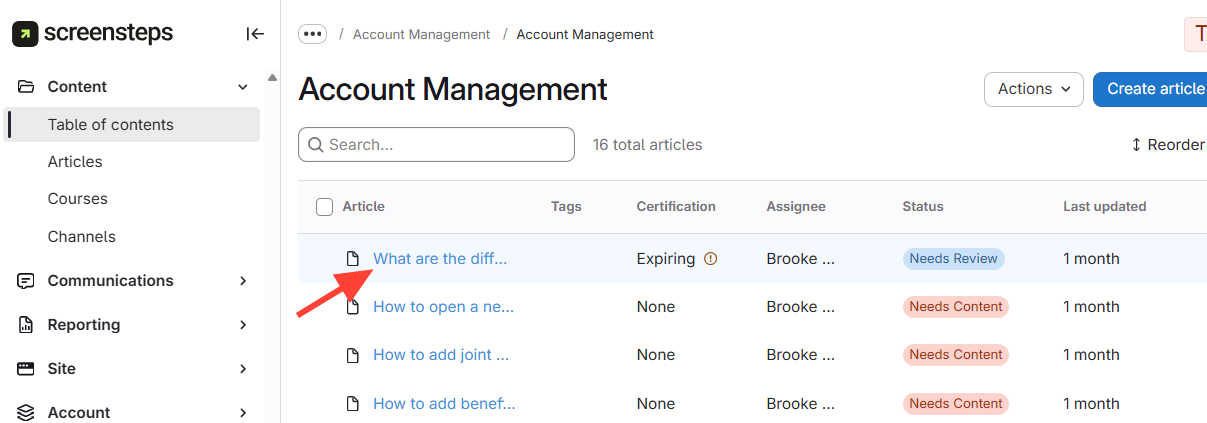
Task: Open the 'How to open a ne...' article
Action: (443, 307)
